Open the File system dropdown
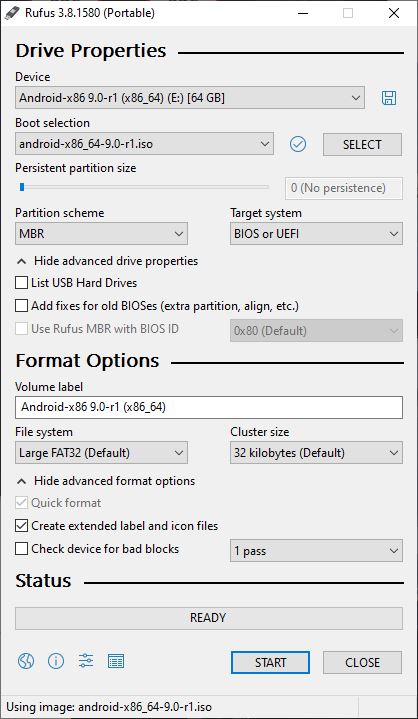This screenshot has width=418, height=719. click(x=101, y=453)
